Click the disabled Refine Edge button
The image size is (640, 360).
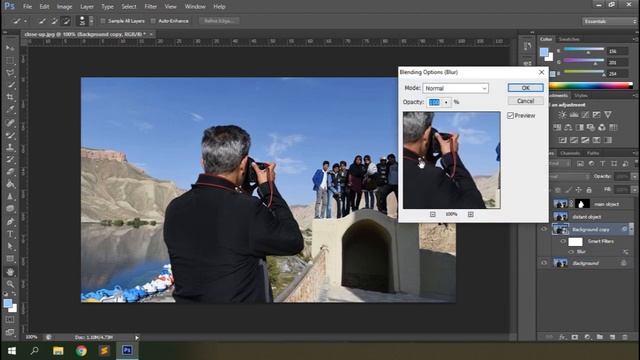(219, 21)
